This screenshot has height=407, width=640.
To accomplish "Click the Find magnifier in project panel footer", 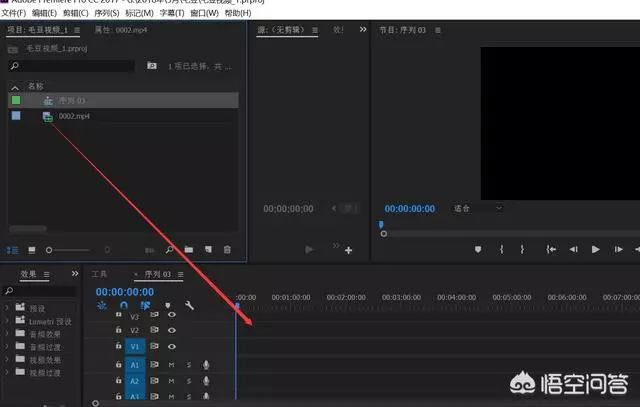I will 169,249.
